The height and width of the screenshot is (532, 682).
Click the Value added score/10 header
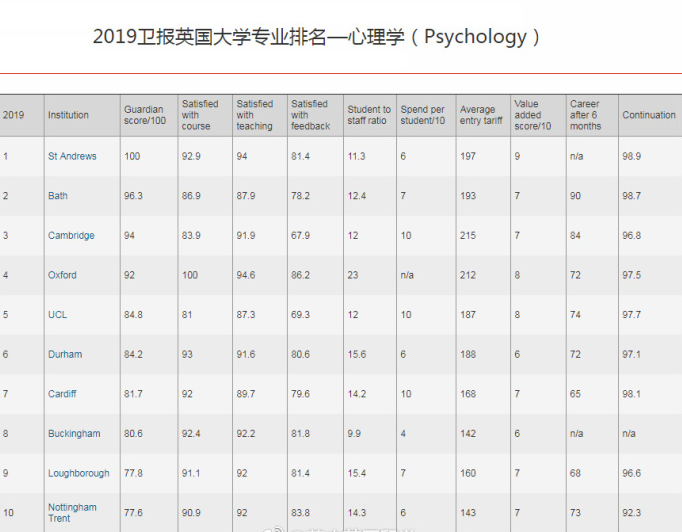pos(532,115)
